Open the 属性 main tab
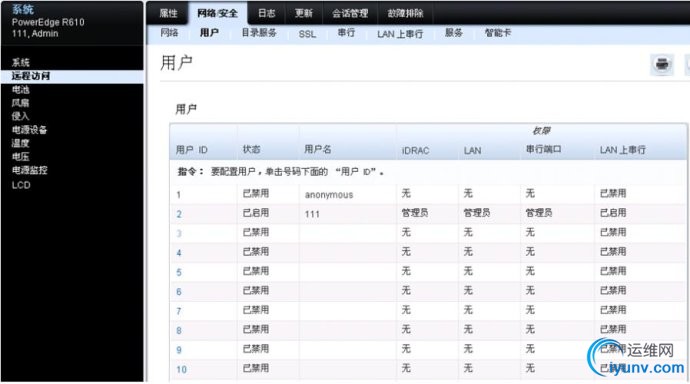Image resolution: width=690 pixels, height=384 pixels. click(168, 13)
